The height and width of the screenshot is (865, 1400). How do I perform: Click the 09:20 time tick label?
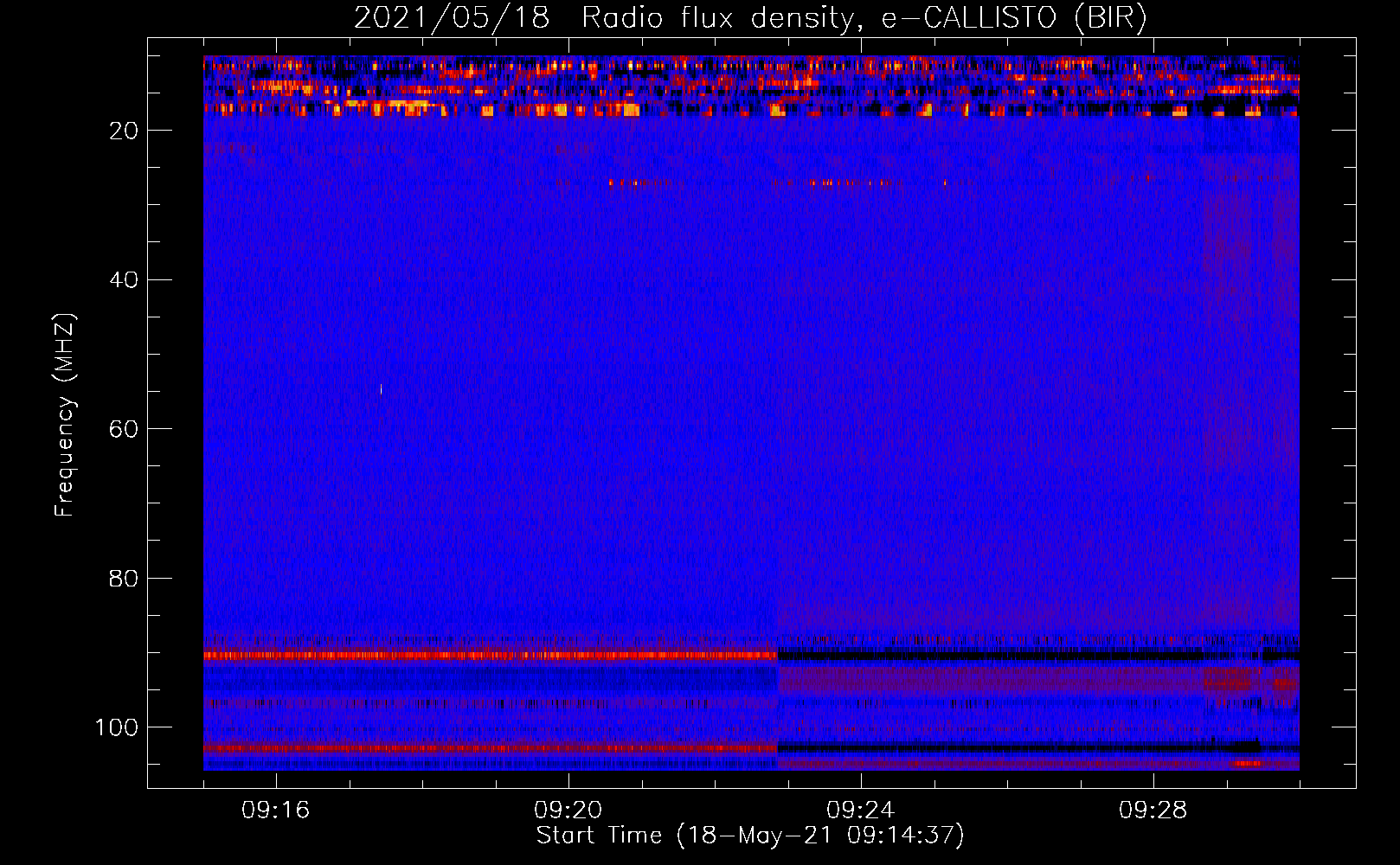pos(568,811)
